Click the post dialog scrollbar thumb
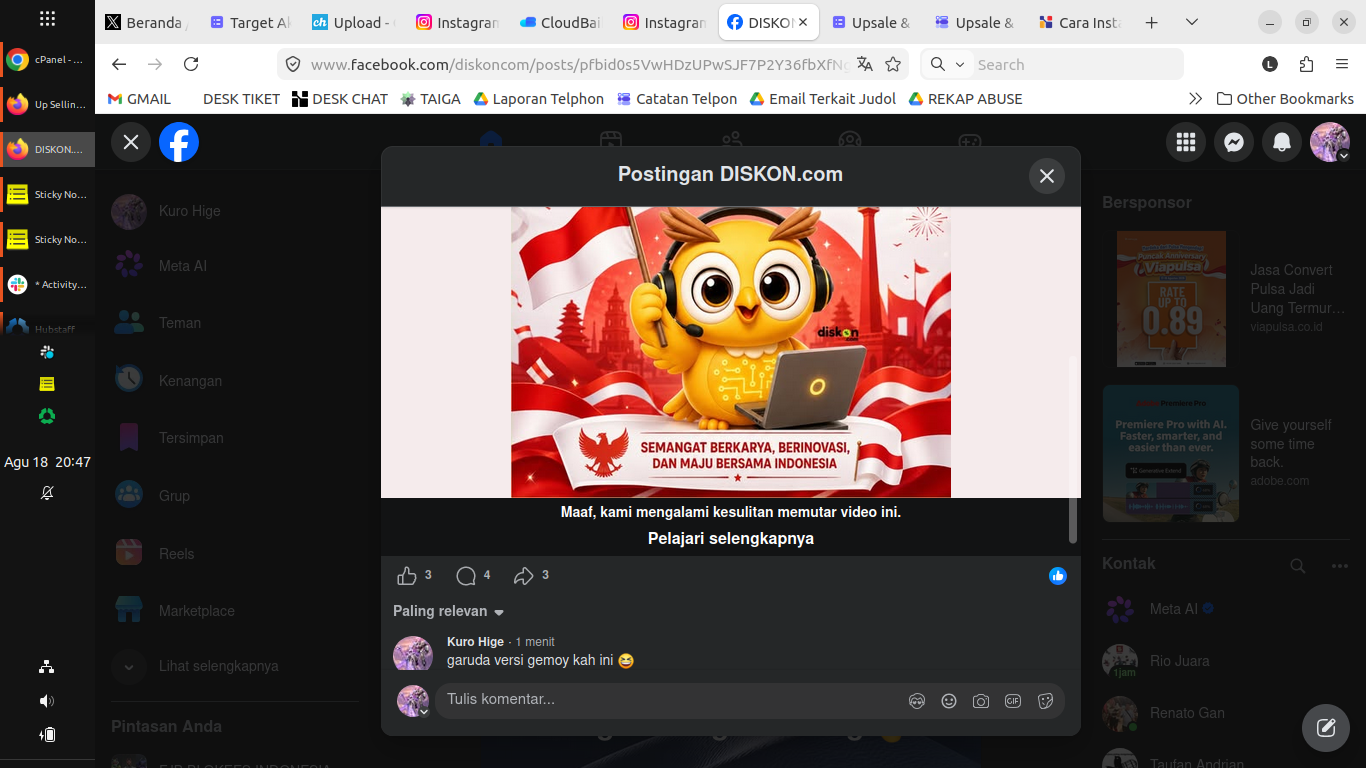 coord(1073,449)
